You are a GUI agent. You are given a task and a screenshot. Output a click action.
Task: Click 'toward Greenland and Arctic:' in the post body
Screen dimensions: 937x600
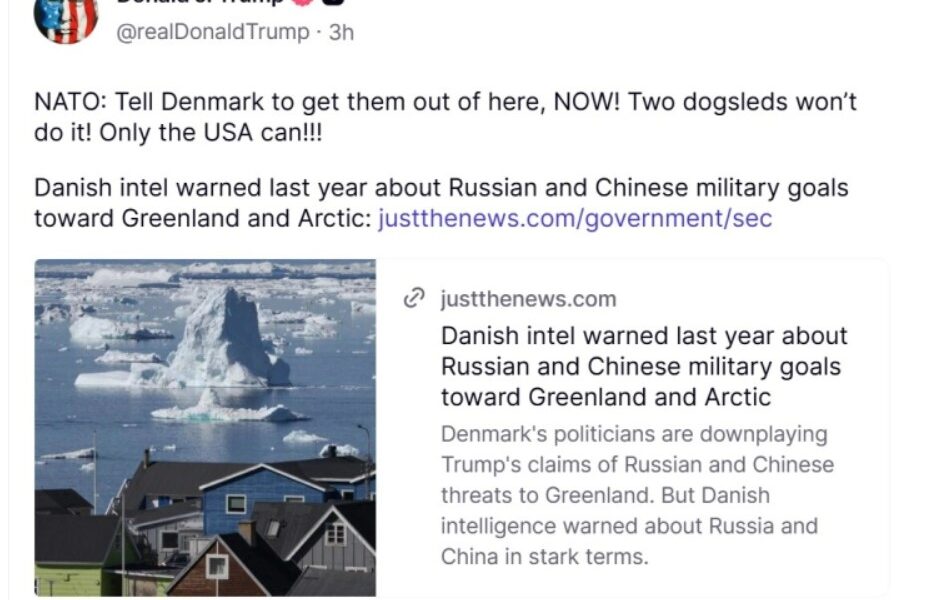[203, 219]
